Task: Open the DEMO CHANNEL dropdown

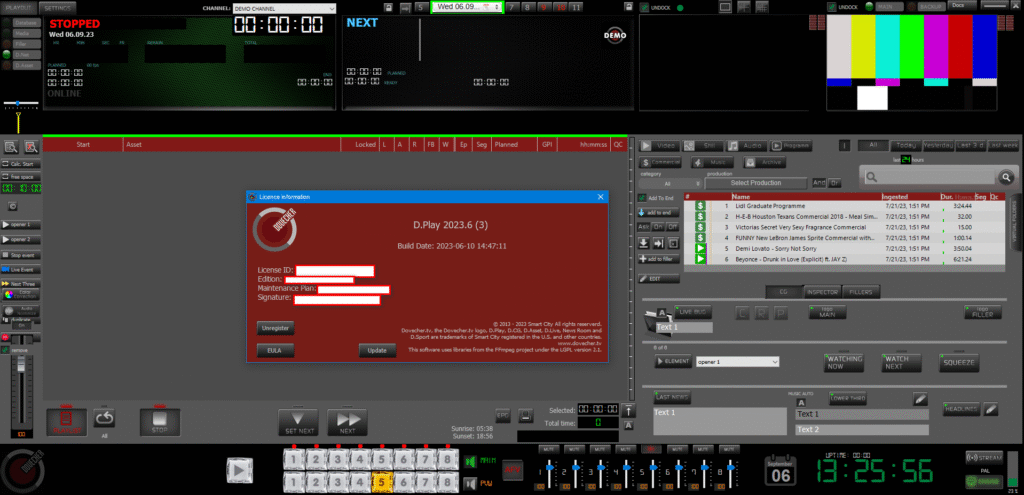Action: pos(284,8)
